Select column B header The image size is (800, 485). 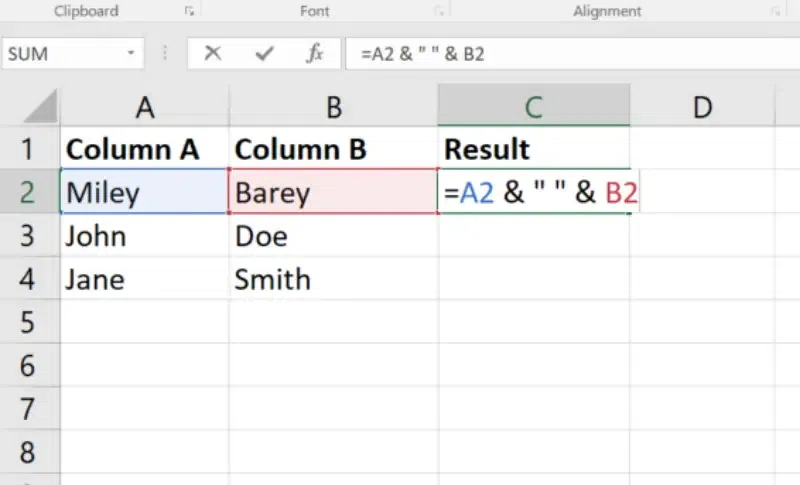coord(333,107)
